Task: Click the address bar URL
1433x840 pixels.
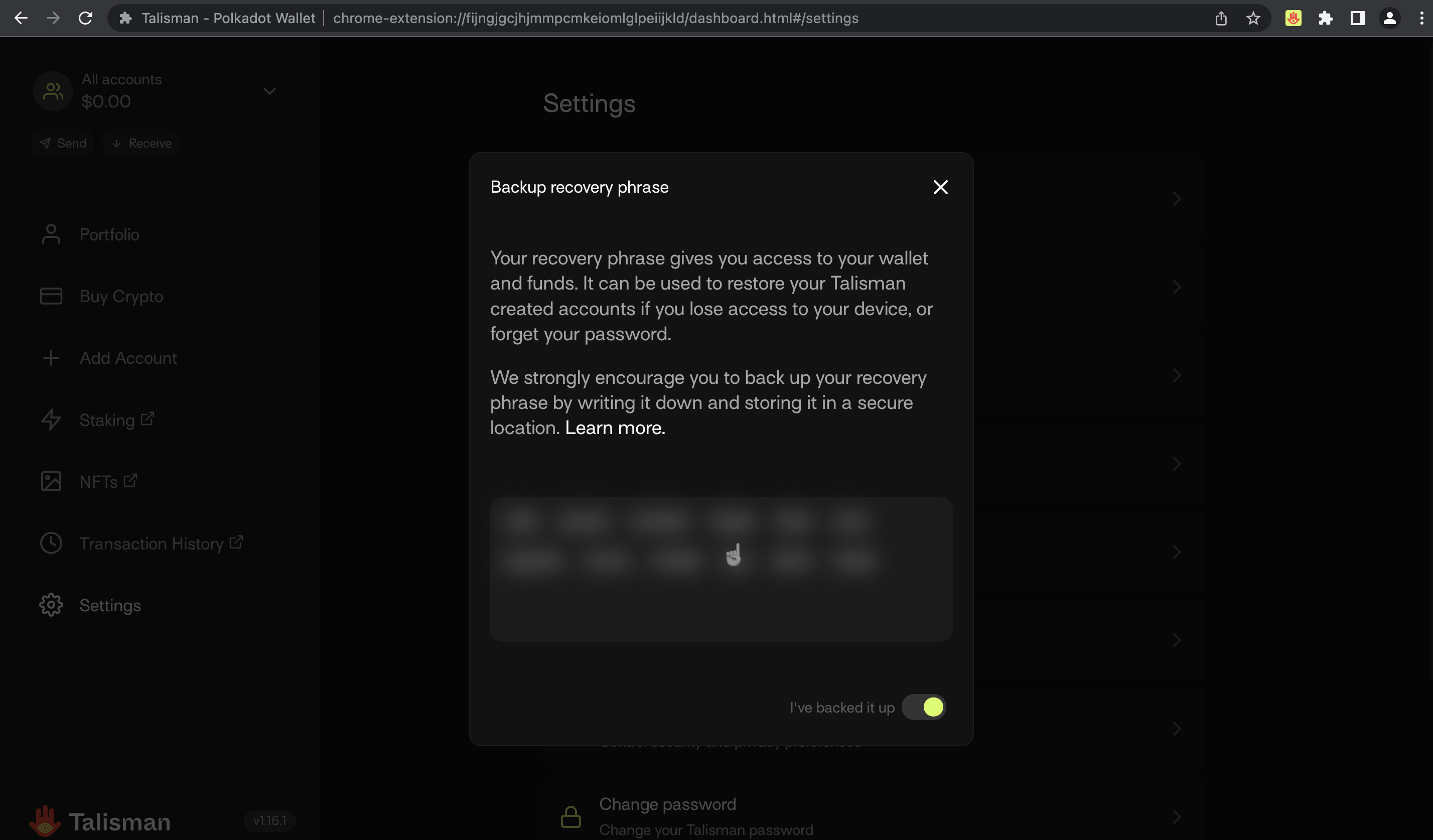Action: point(596,18)
